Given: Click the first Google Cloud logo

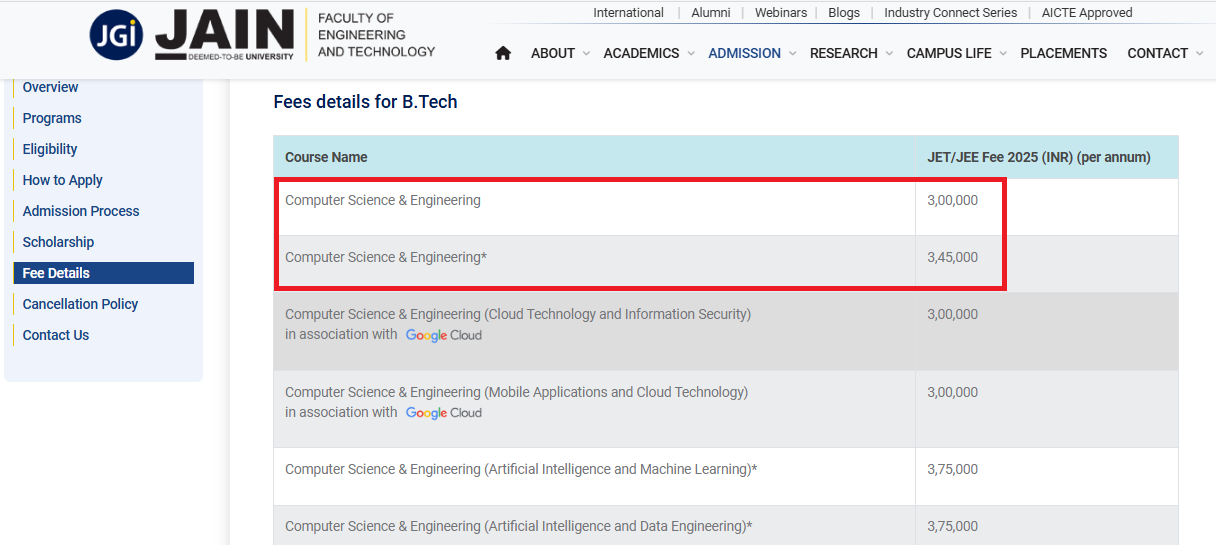Looking at the screenshot, I should pyautogui.click(x=444, y=335).
